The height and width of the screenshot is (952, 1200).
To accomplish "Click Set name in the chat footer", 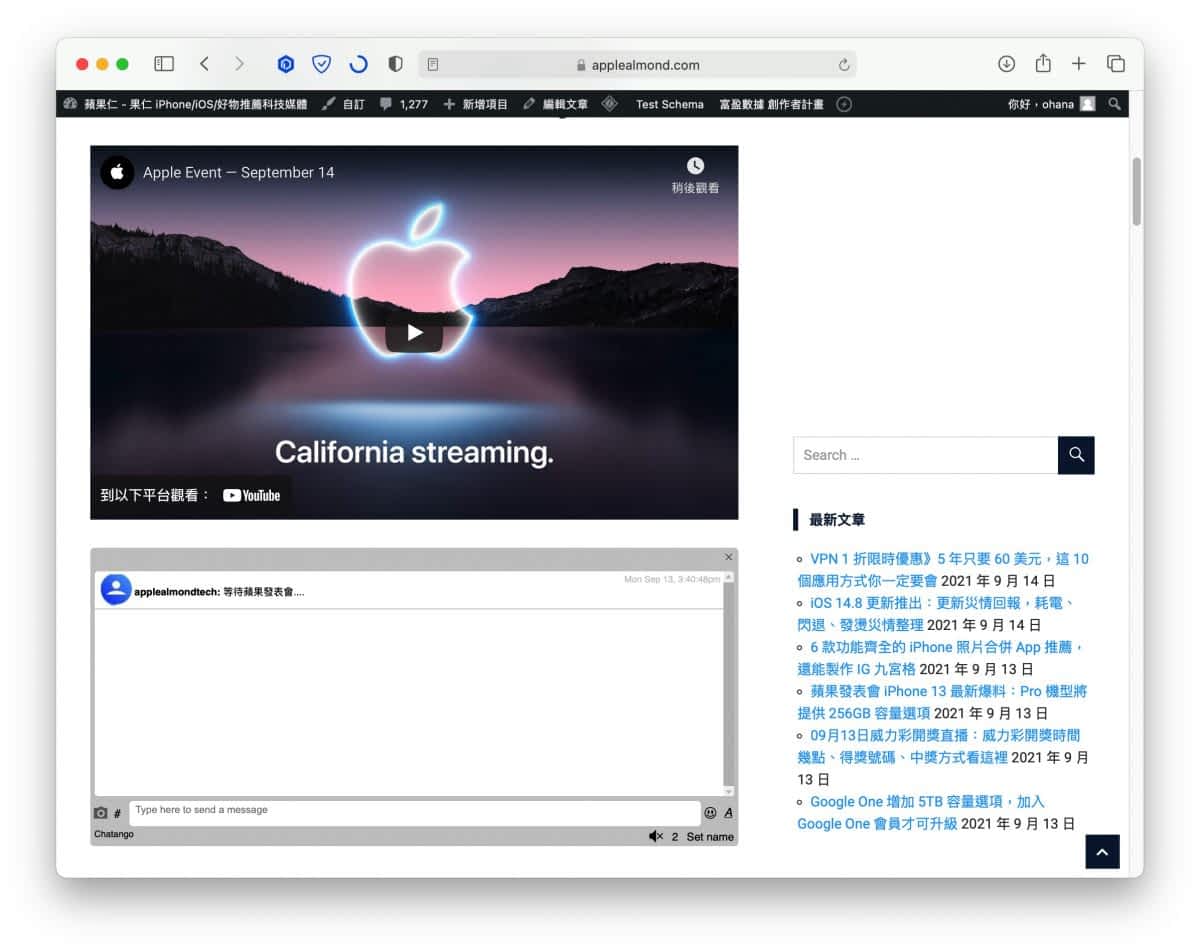I will coord(710,836).
